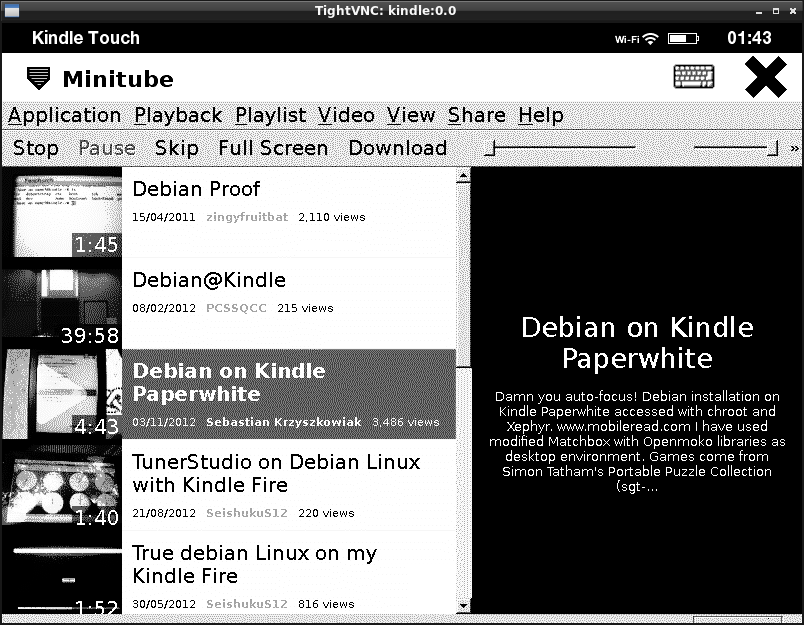Open the Debian@Kindle playlist title
The image size is (804, 625).
click(209, 280)
